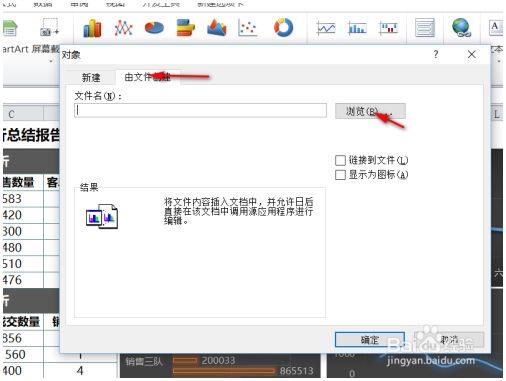Viewport: 506px width, 381px height.
Task: Insert a pie chart
Action: pyautogui.click(x=154, y=28)
